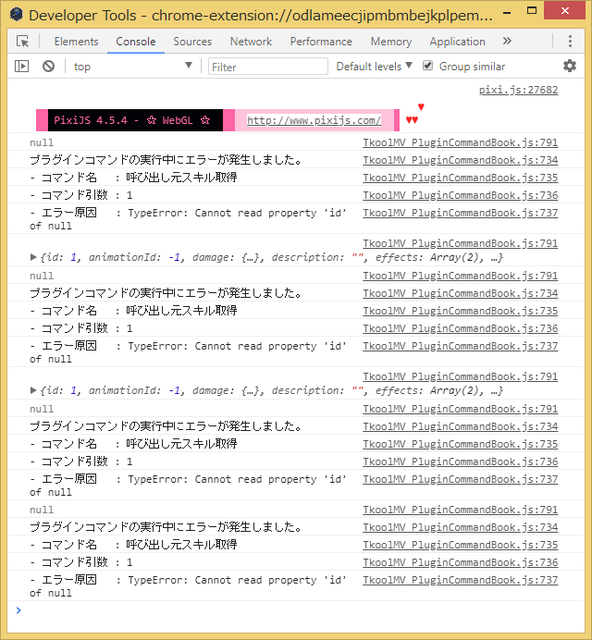Open the DevTools three-dot customize menu
The image size is (592, 640).
coord(570,41)
